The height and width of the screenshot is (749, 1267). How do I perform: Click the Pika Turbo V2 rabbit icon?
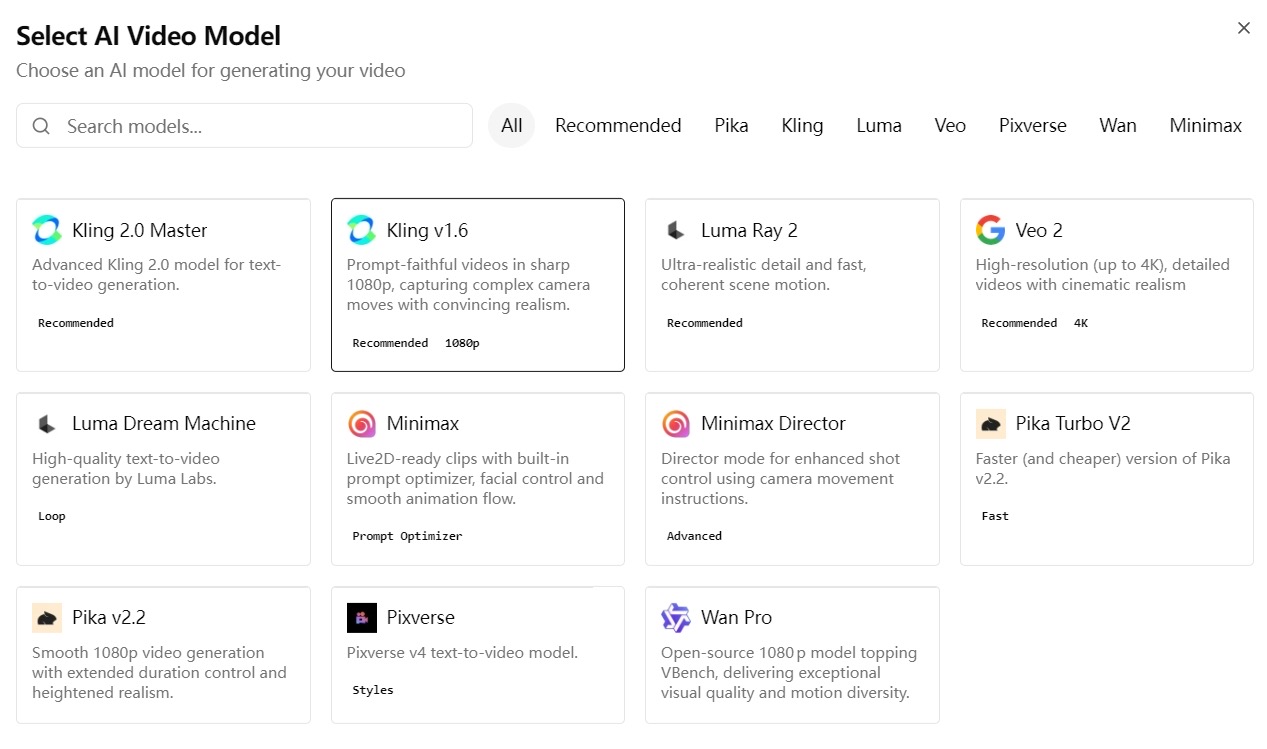pyautogui.click(x=990, y=424)
